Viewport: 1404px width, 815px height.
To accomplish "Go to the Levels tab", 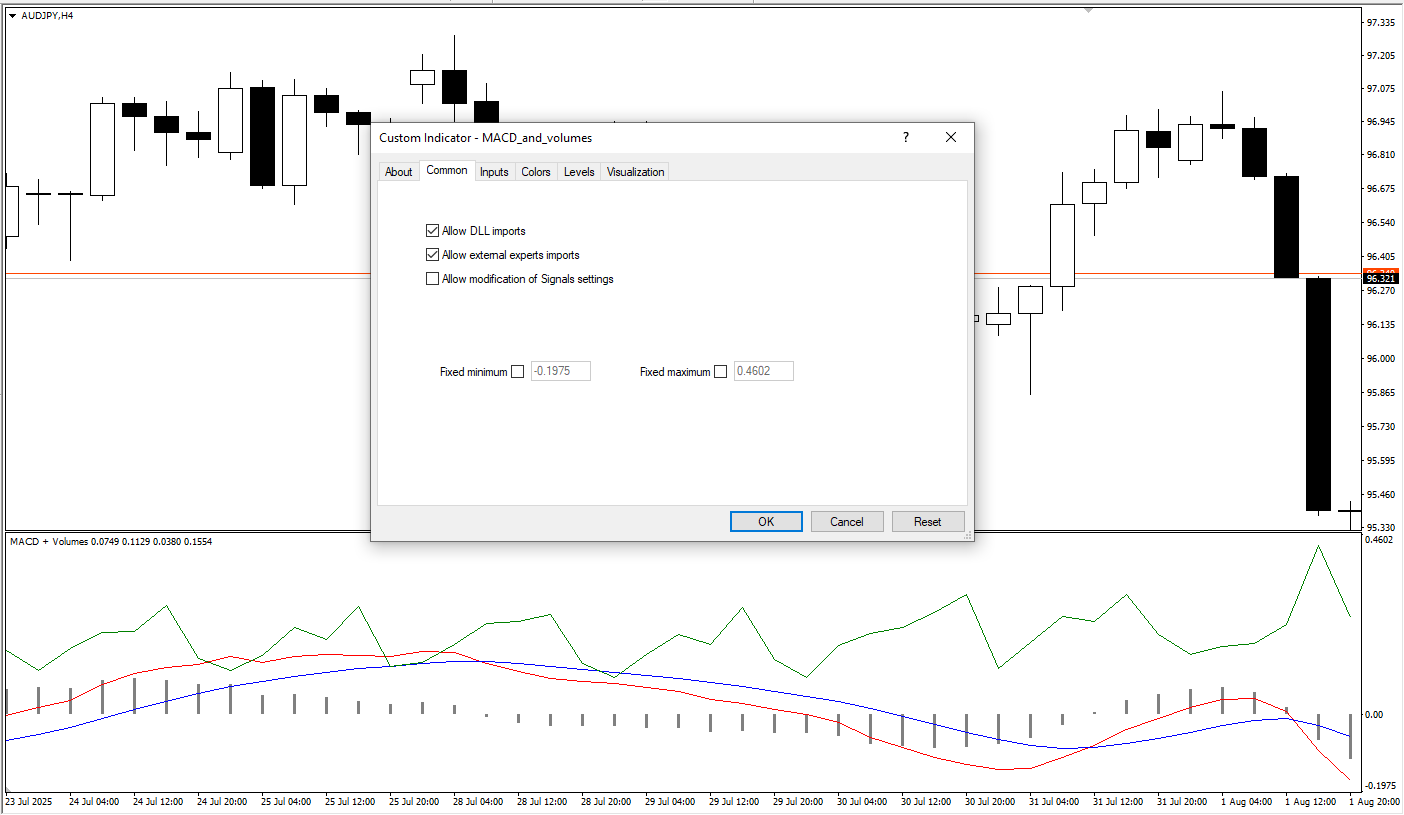I will click(x=579, y=172).
